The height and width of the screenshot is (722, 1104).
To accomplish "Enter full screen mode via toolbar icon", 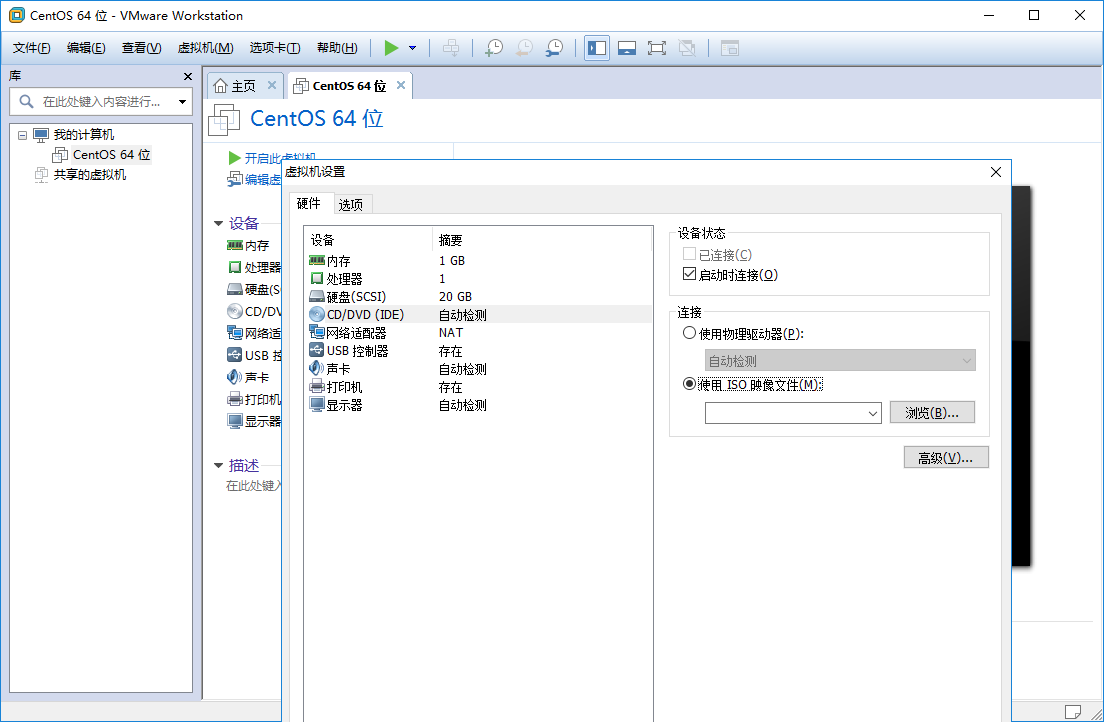I will click(x=656, y=47).
